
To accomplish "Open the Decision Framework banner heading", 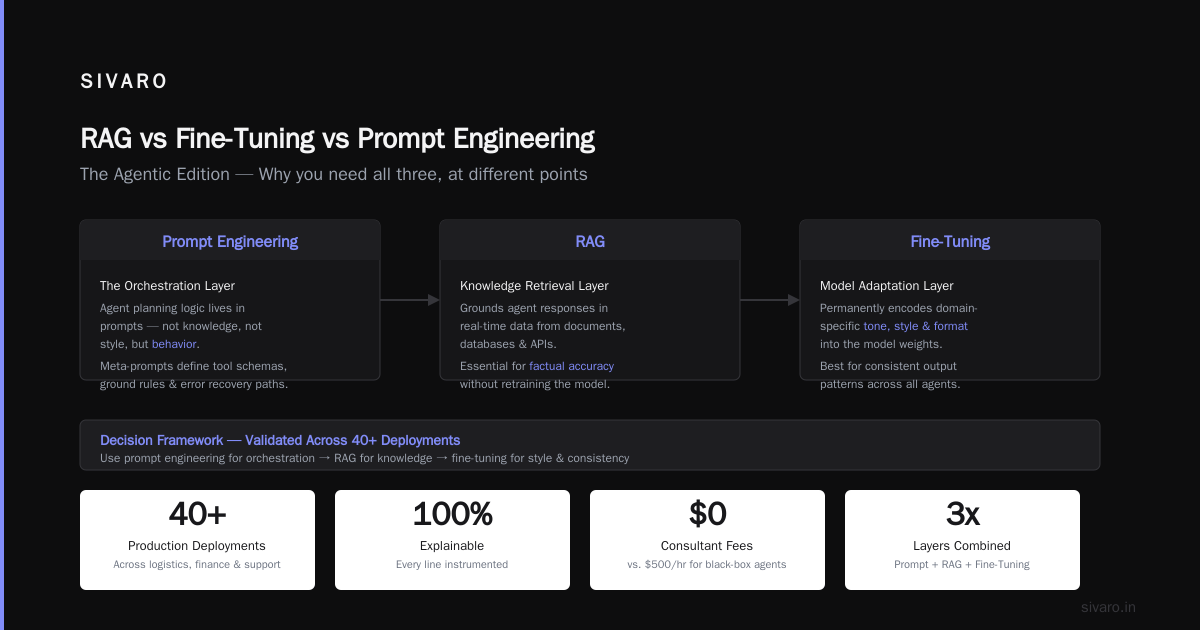I will (280, 440).
